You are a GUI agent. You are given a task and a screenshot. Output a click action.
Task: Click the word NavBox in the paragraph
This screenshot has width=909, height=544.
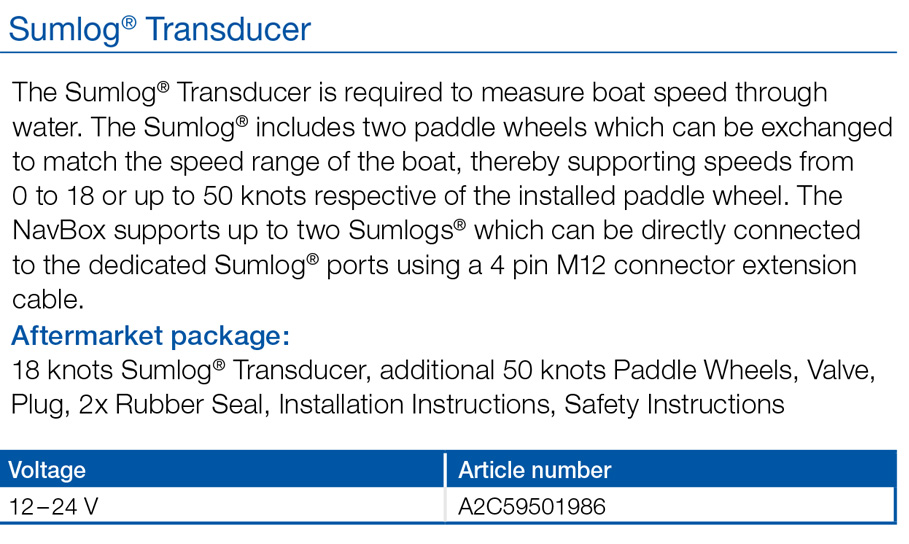(59, 231)
